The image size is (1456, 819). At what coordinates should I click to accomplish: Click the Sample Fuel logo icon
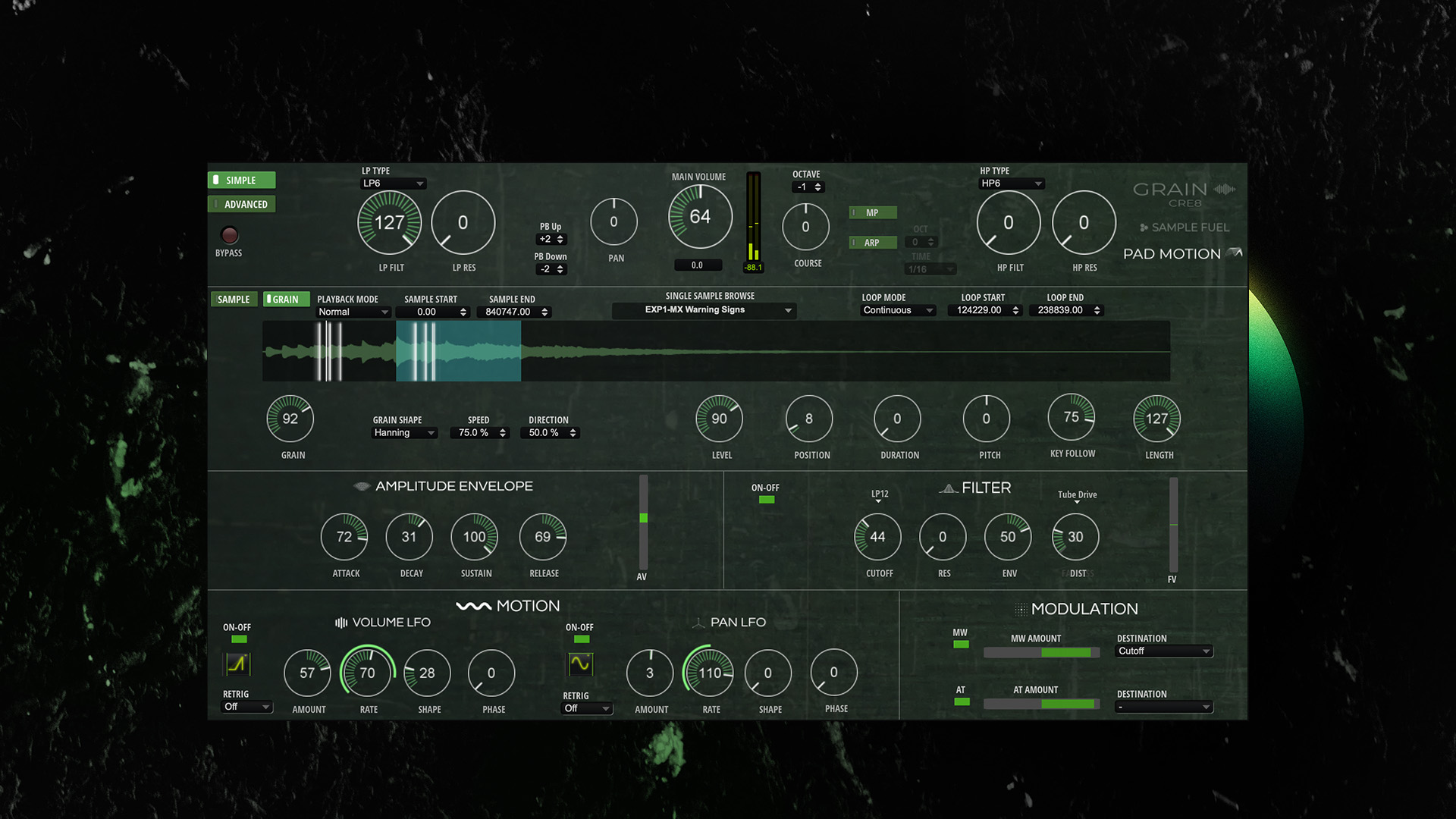coord(1144,227)
